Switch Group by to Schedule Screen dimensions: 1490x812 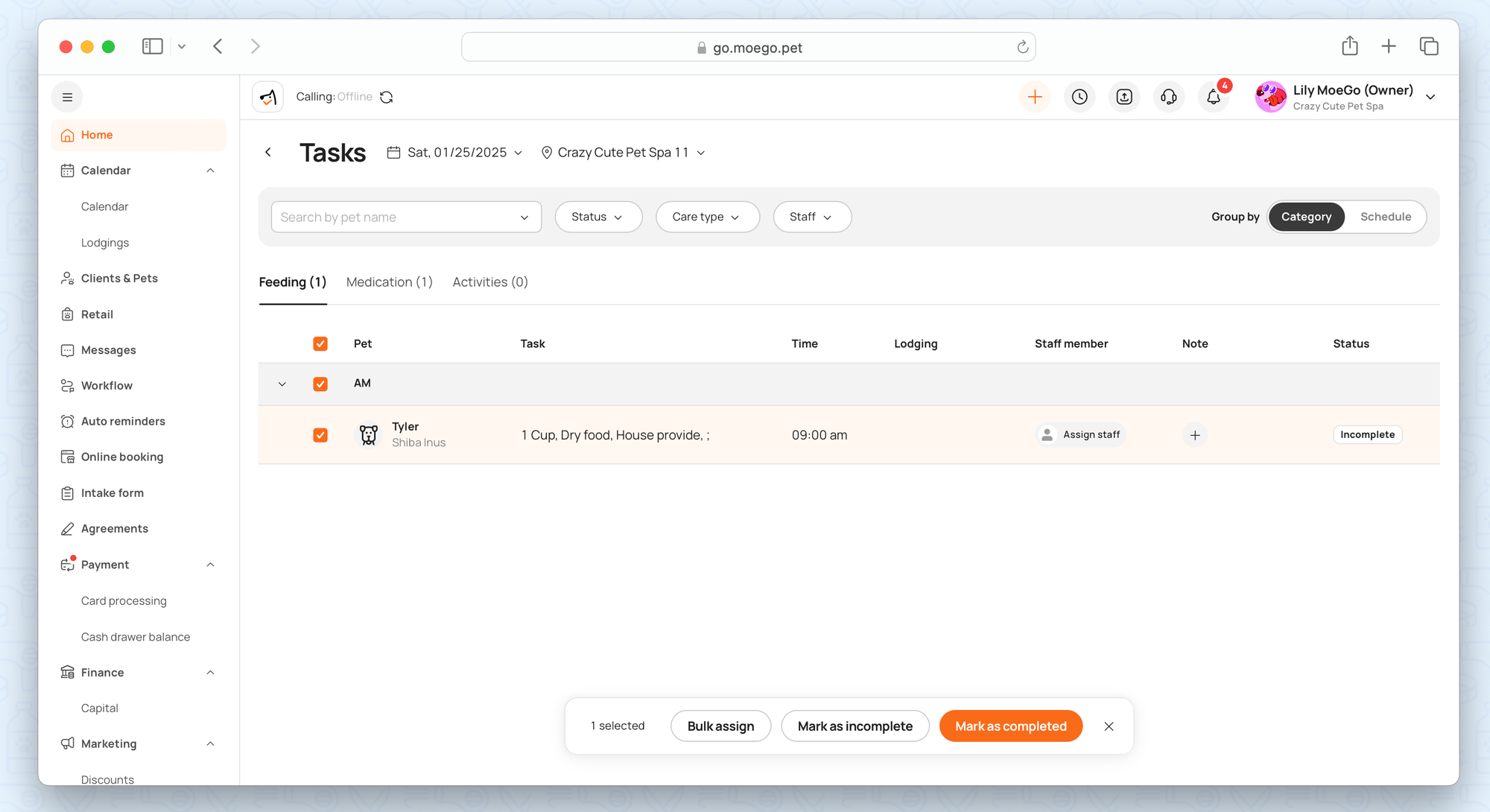[1385, 217]
